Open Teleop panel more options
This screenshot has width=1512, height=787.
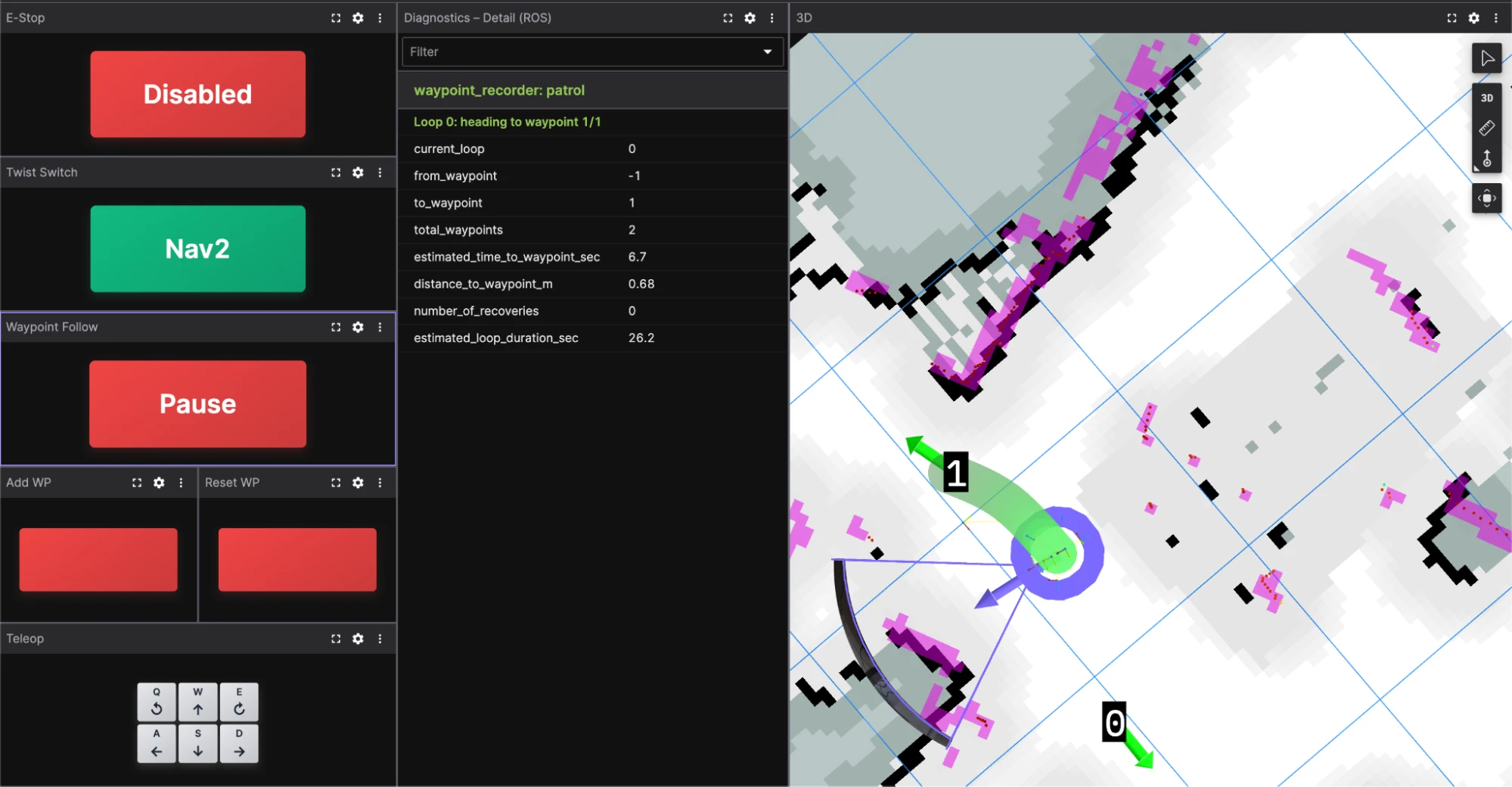pos(380,639)
